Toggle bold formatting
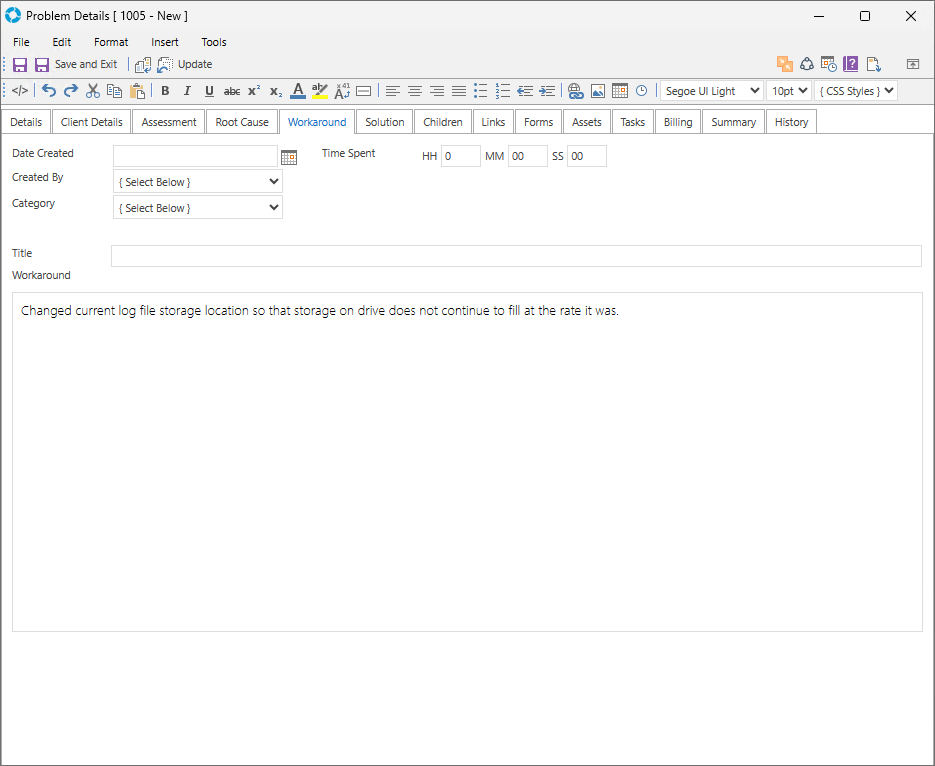The width and height of the screenshot is (935, 766). [x=165, y=91]
